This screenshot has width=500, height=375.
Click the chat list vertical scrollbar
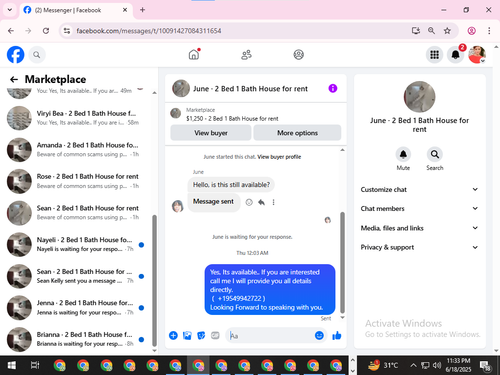(154, 281)
